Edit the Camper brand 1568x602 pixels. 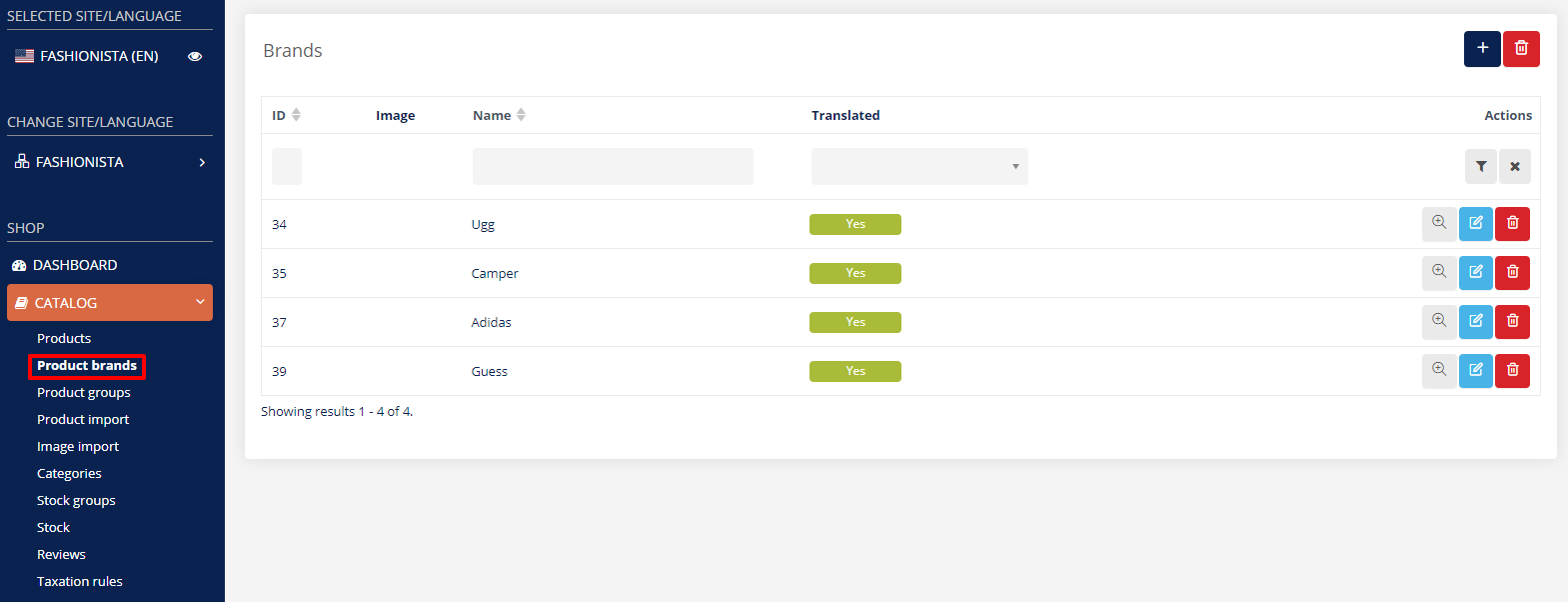point(1476,273)
